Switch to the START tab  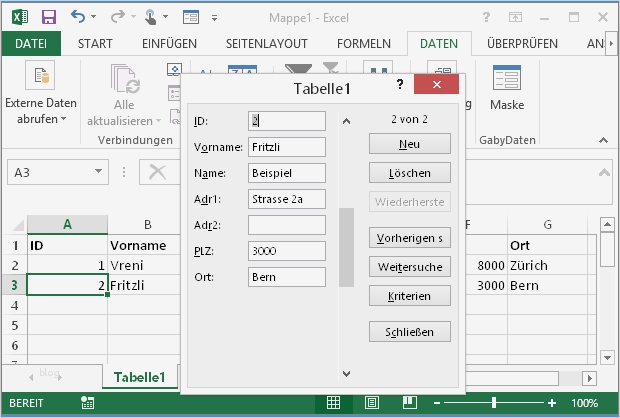coord(95,44)
